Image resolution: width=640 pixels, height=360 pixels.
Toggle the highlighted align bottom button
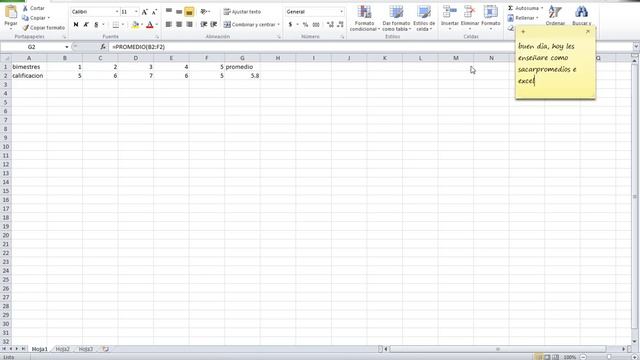click(189, 12)
